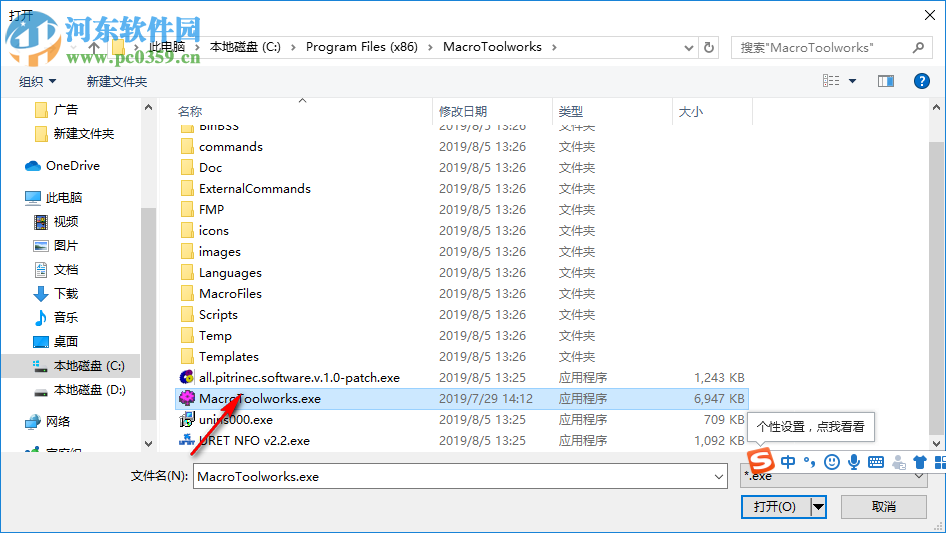The image size is (946, 533).
Task: Click the 打开(O) button
Action: click(x=776, y=506)
